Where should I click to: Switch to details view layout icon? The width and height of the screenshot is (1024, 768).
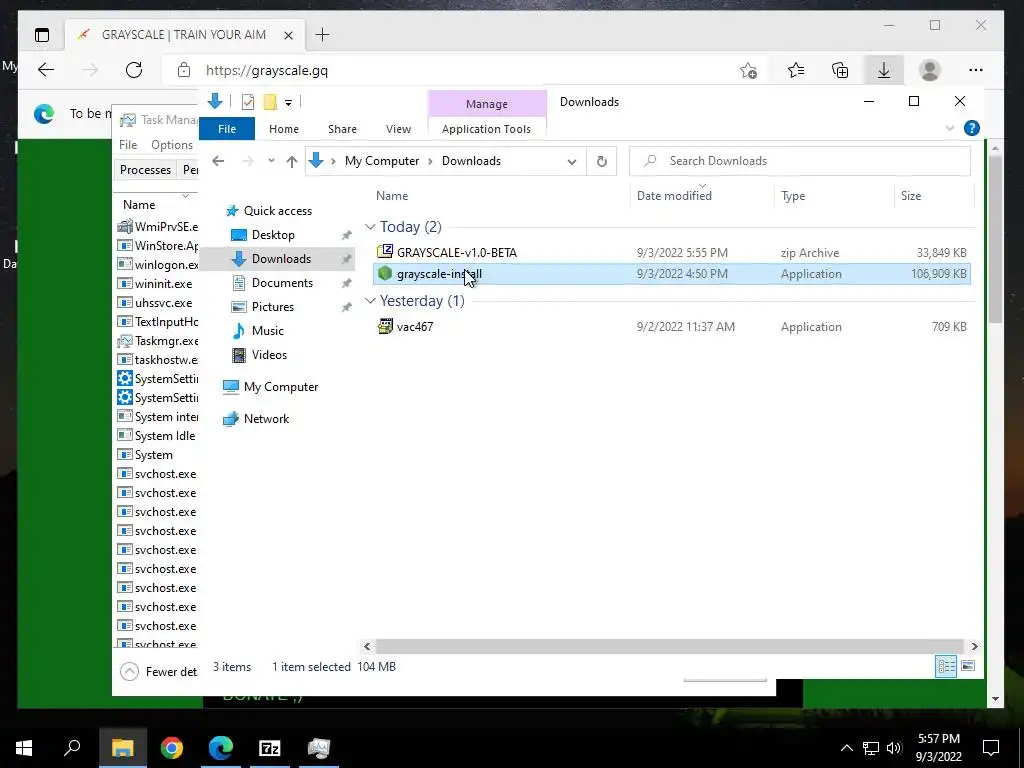pyautogui.click(x=946, y=666)
